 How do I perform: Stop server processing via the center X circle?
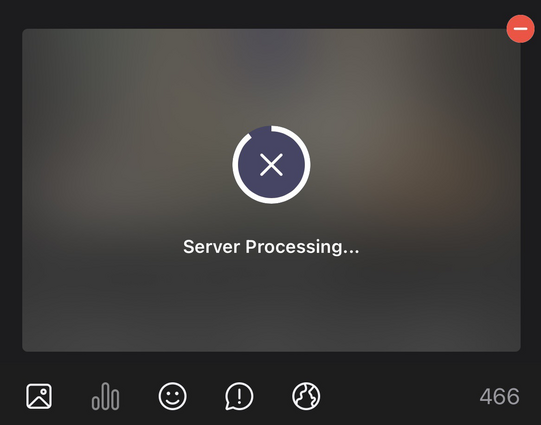click(x=271, y=165)
